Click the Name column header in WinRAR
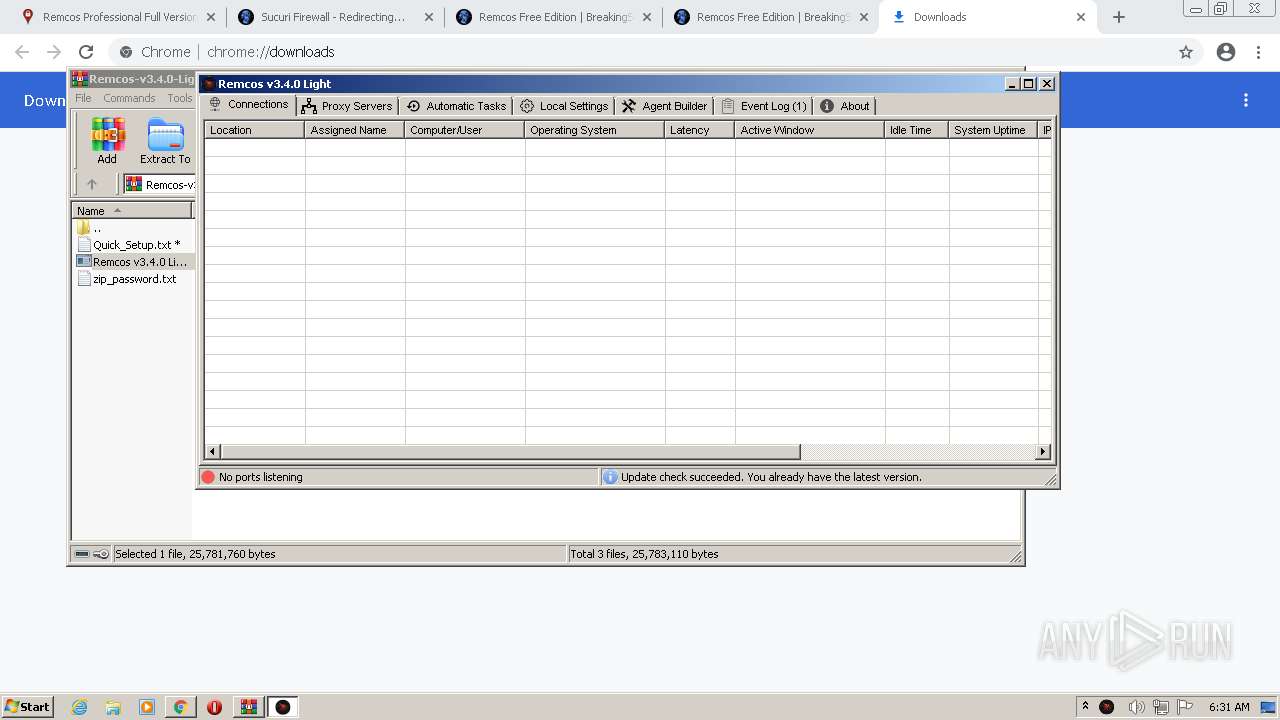1280x720 pixels. pos(132,211)
